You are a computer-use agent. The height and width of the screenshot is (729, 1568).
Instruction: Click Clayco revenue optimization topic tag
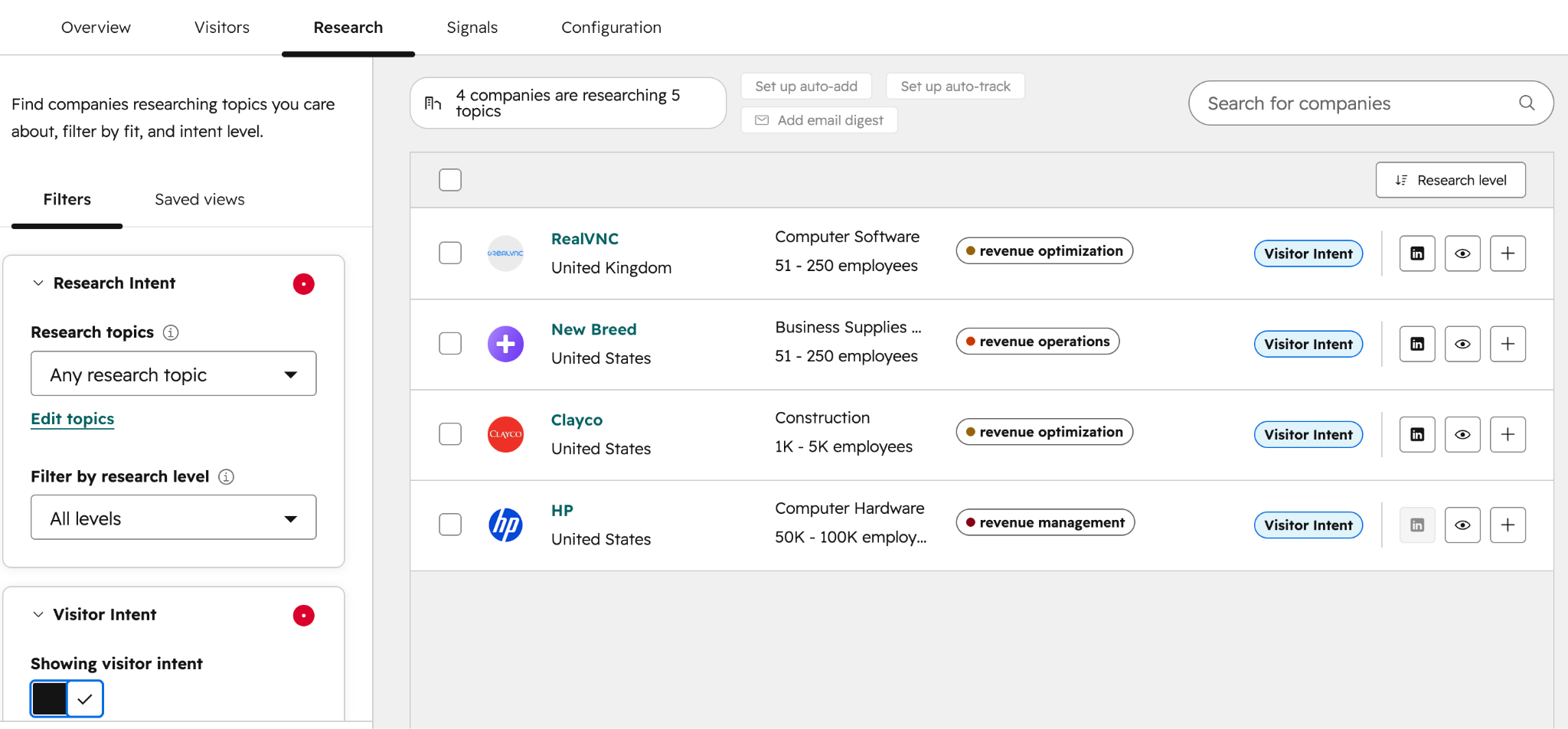1044,431
